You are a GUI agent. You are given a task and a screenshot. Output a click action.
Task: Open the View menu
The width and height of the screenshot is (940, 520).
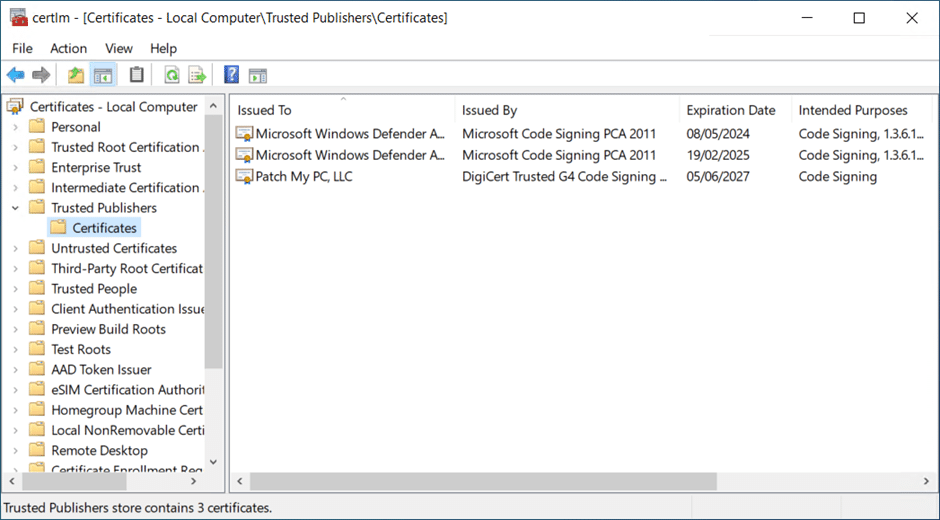[118, 48]
